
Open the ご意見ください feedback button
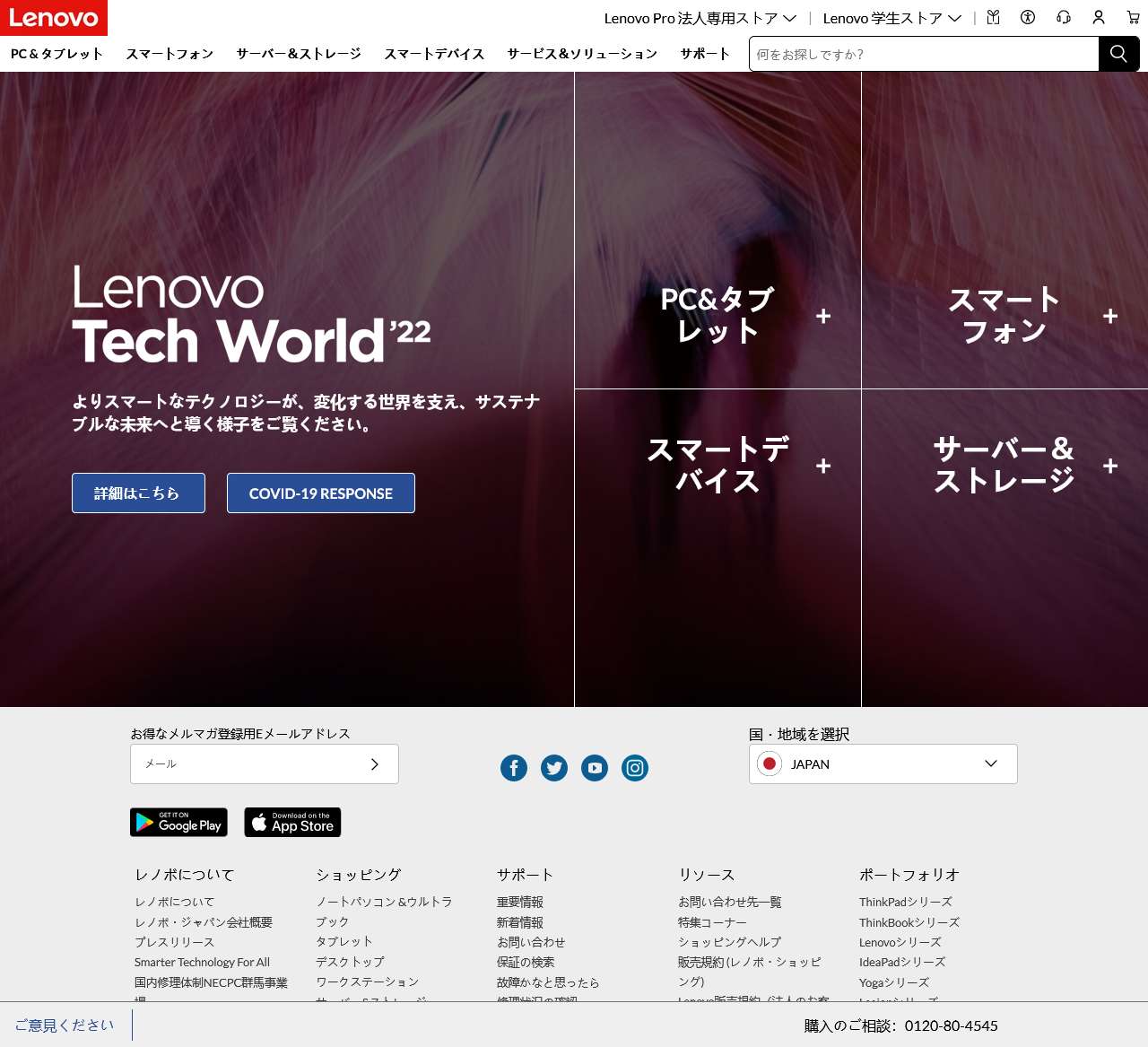(65, 1025)
